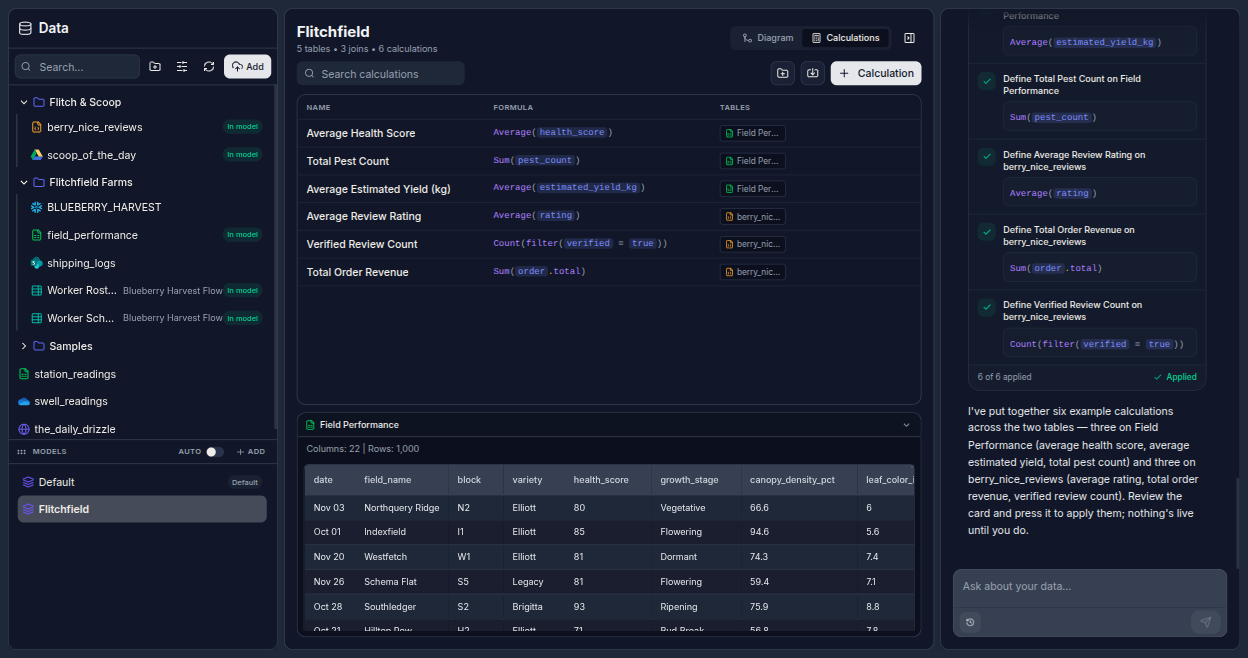Open chat history icon below input
Viewport: 1248px width, 658px height.
(x=970, y=622)
